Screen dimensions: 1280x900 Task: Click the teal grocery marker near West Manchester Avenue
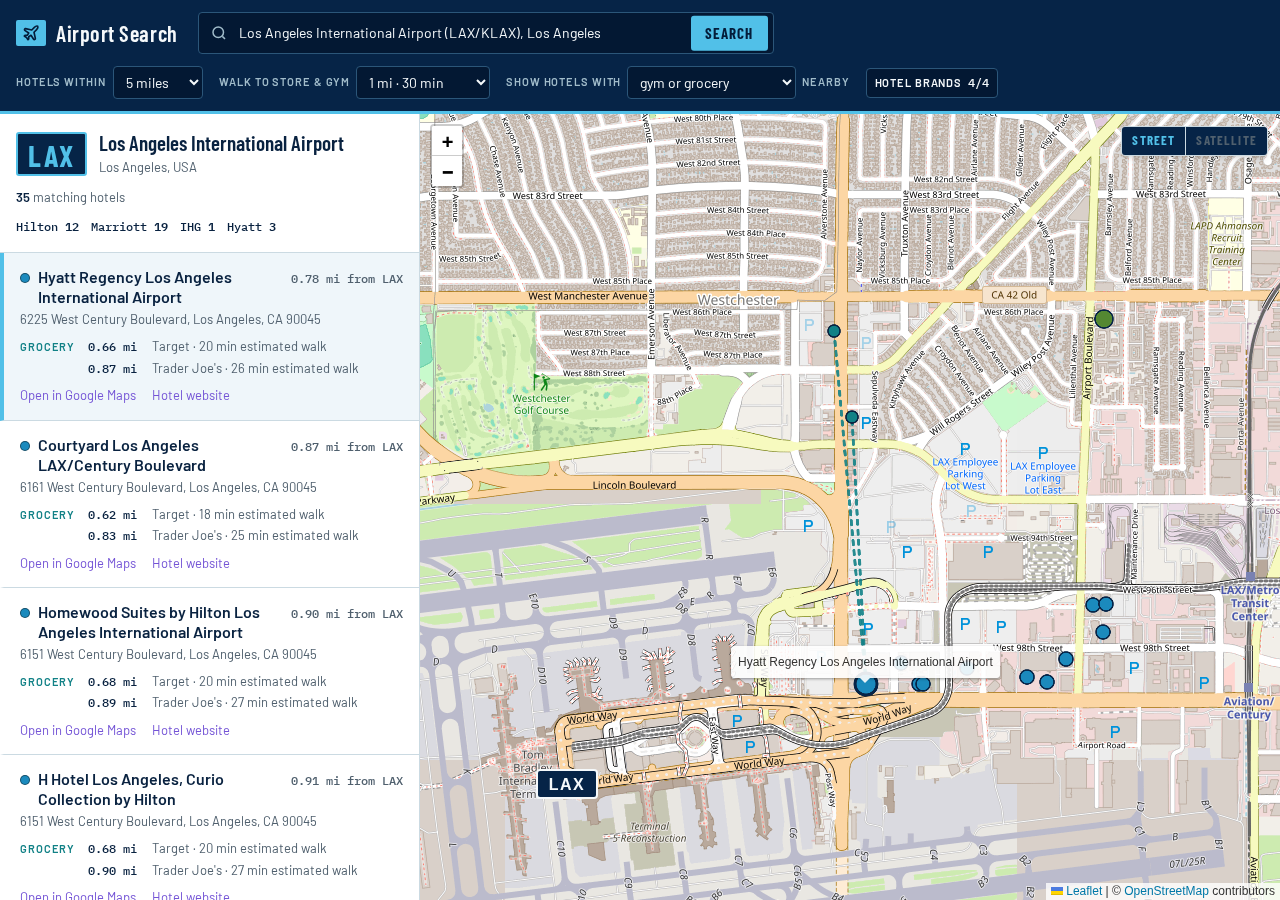click(834, 331)
